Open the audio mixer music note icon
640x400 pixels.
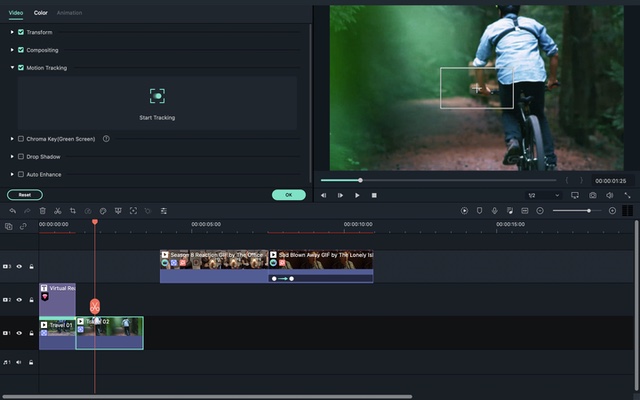pyautogui.click(x=510, y=211)
